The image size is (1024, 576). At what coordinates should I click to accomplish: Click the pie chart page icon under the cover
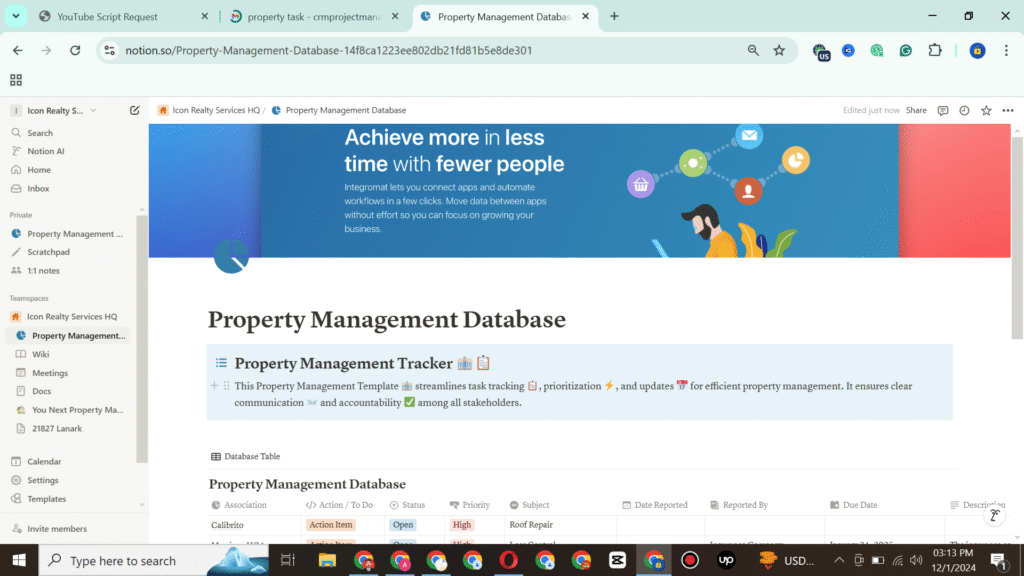tap(231, 256)
